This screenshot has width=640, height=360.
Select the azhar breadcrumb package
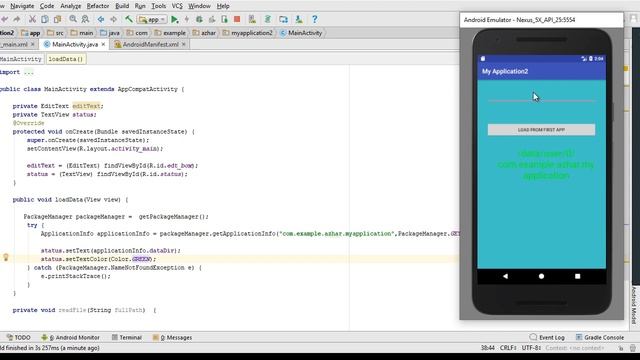pyautogui.click(x=204, y=33)
